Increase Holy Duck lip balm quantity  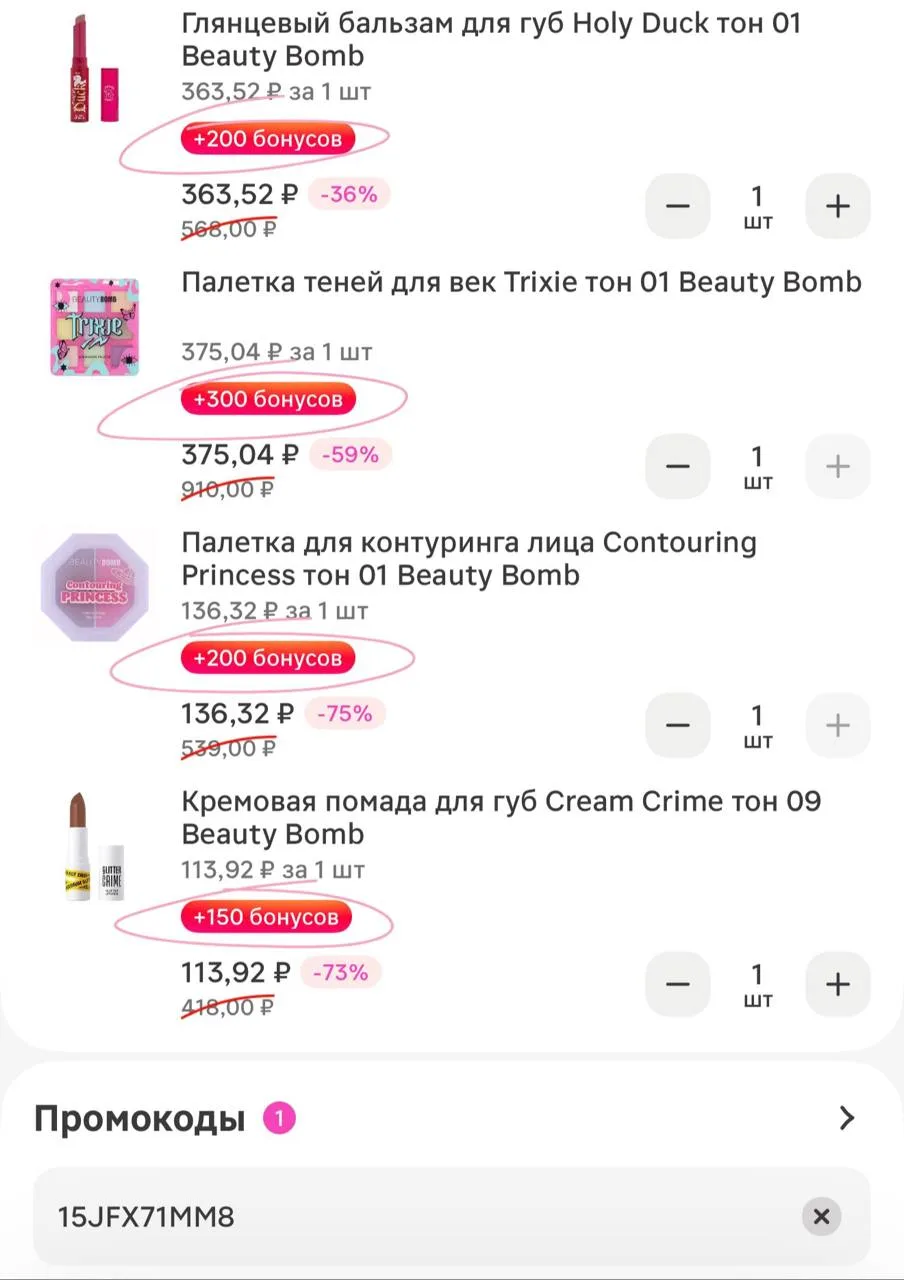click(838, 207)
